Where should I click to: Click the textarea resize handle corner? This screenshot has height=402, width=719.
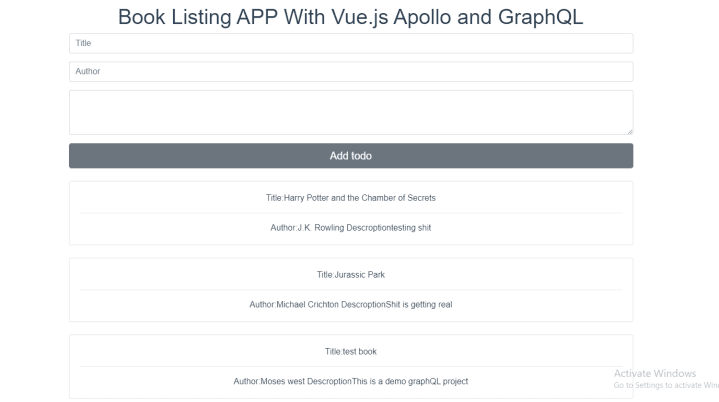(629, 131)
